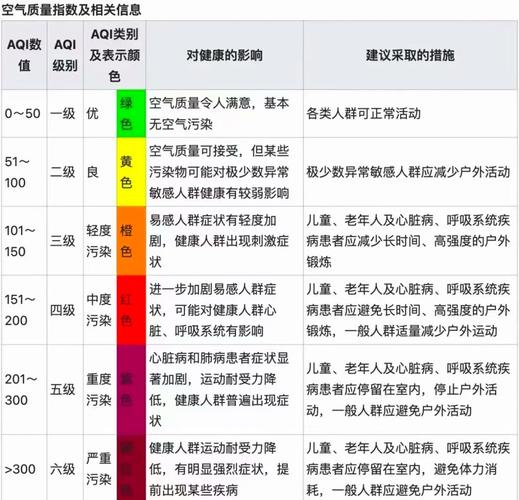Select the 六级 level cell
The width and height of the screenshot is (519, 500).
tap(65, 468)
